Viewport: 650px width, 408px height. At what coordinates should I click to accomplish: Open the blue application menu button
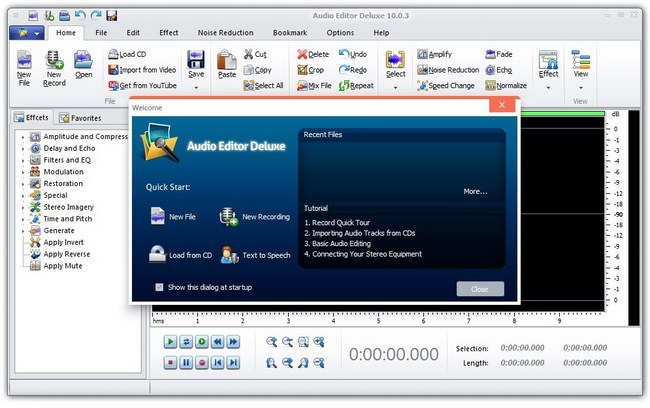tap(26, 33)
